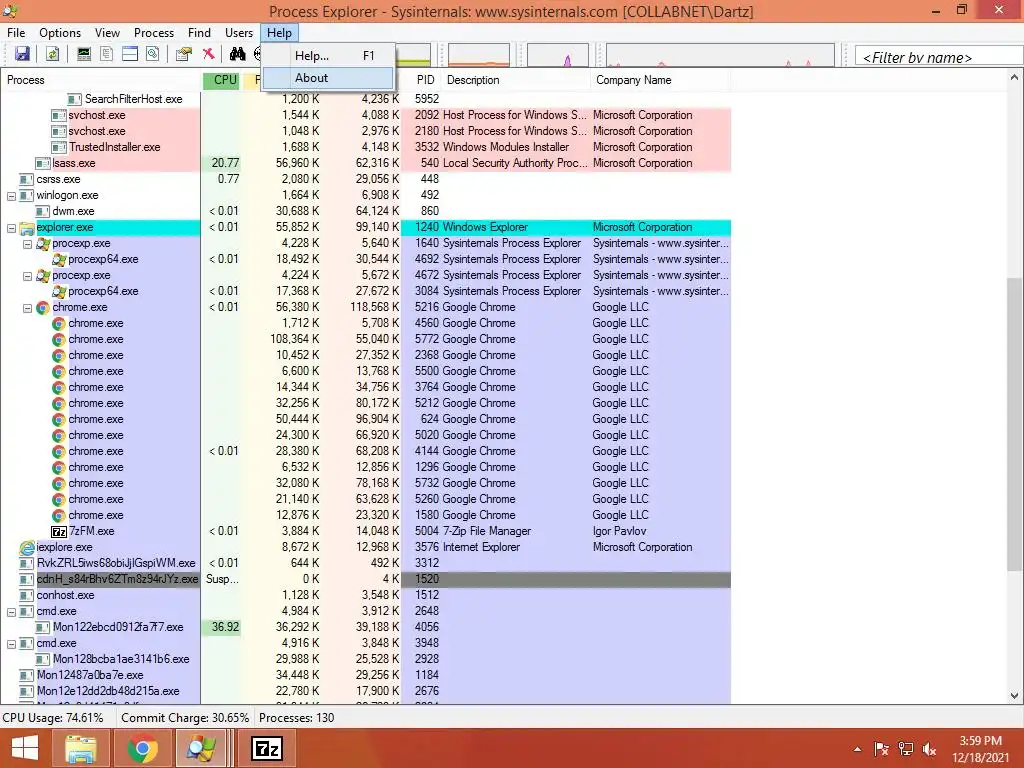The height and width of the screenshot is (768, 1024).
Task: Open the process Properties toolbar icon
Action: 184,54
